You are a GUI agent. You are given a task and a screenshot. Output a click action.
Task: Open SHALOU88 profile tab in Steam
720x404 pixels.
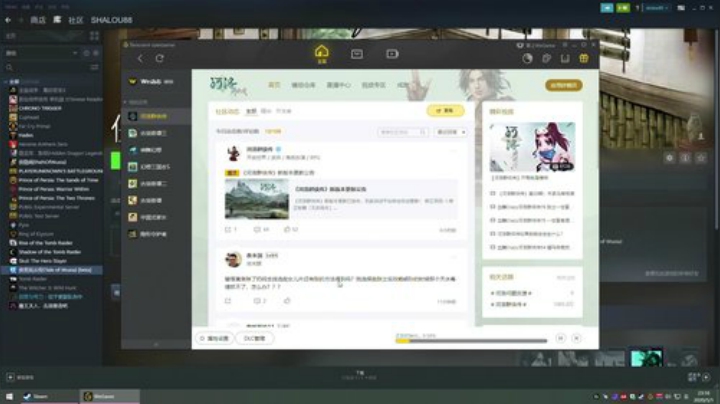pos(111,20)
